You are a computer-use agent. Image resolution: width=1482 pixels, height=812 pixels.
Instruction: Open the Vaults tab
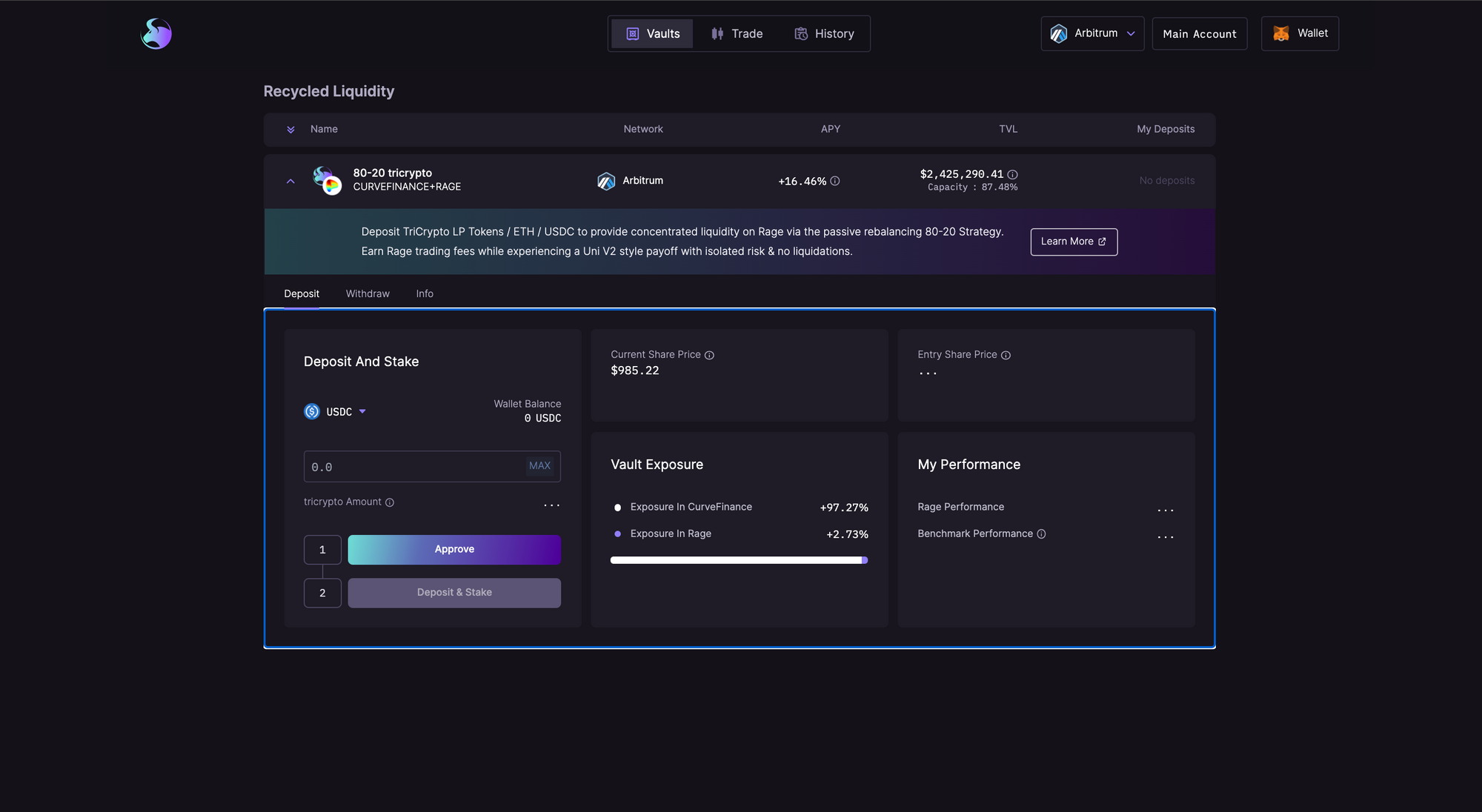[x=652, y=33]
